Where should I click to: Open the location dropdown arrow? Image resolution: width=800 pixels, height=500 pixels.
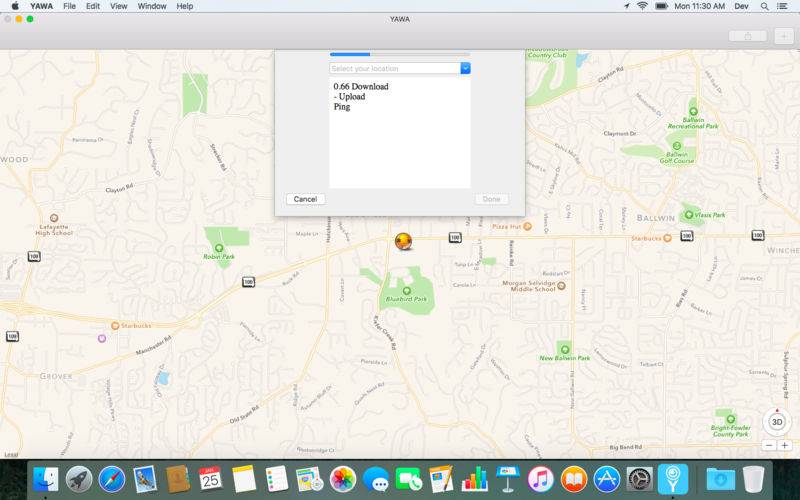pyautogui.click(x=465, y=68)
